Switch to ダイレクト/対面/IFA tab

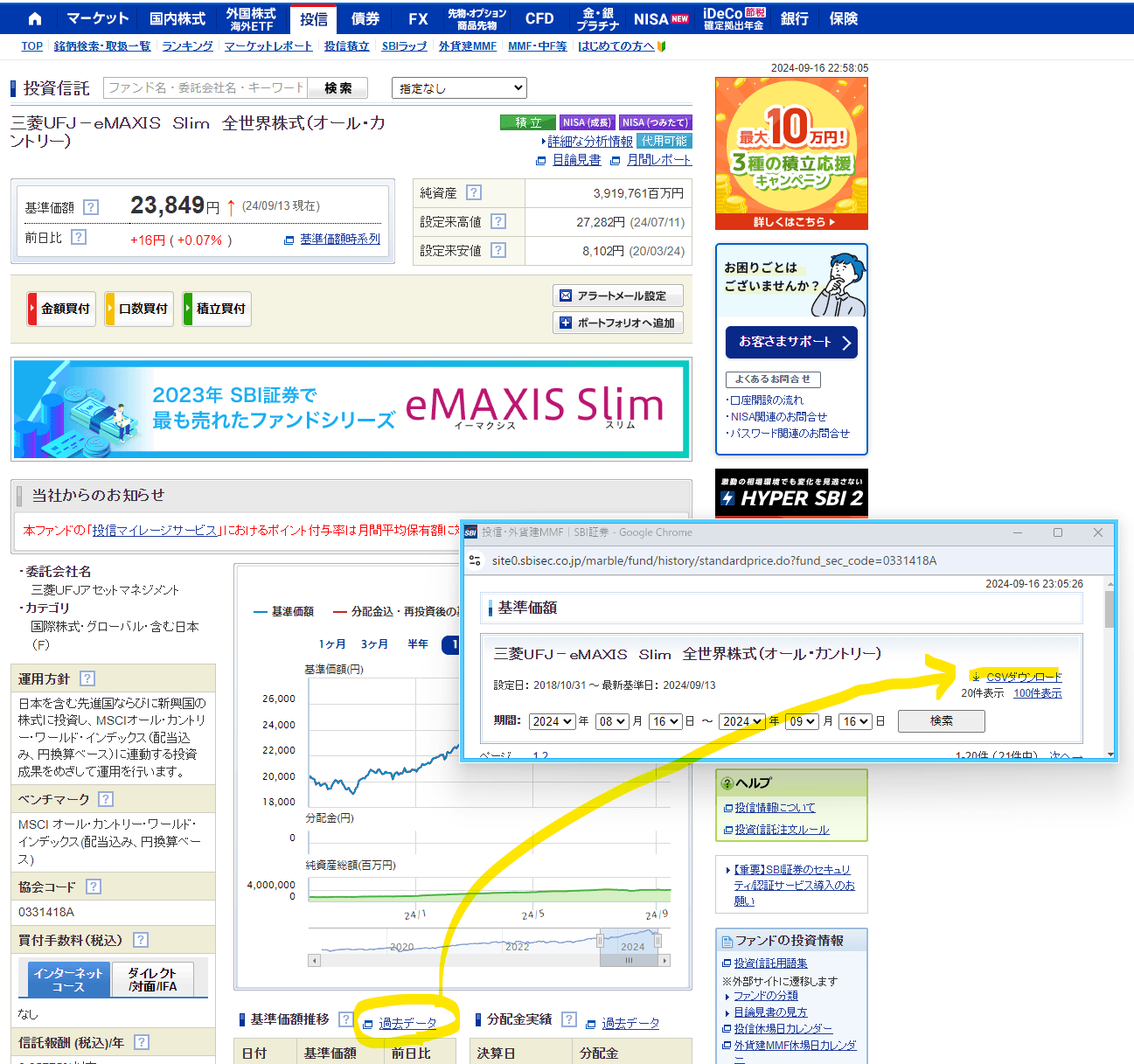152,979
